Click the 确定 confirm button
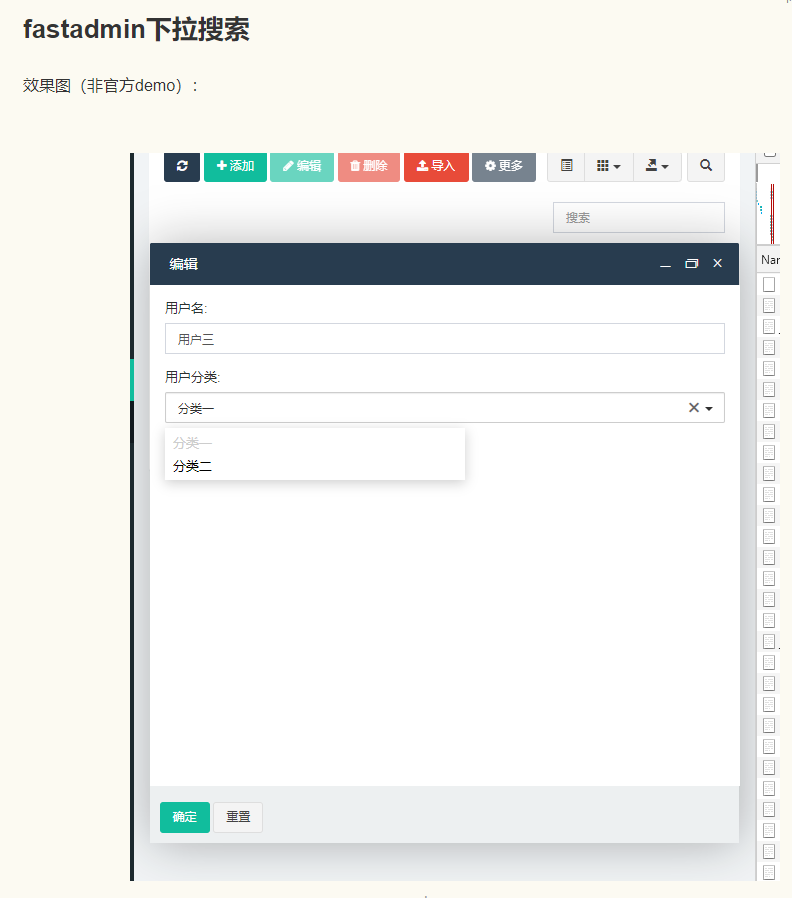 pyautogui.click(x=185, y=817)
